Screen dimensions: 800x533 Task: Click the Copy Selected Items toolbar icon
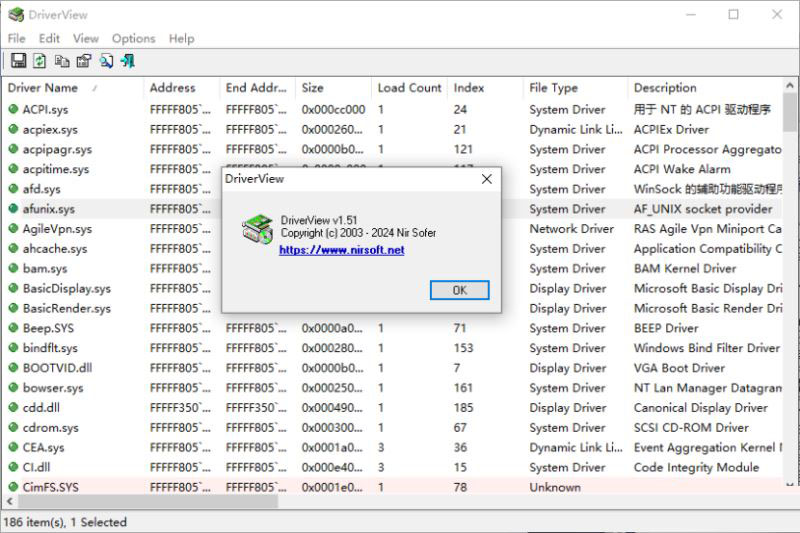[62, 61]
